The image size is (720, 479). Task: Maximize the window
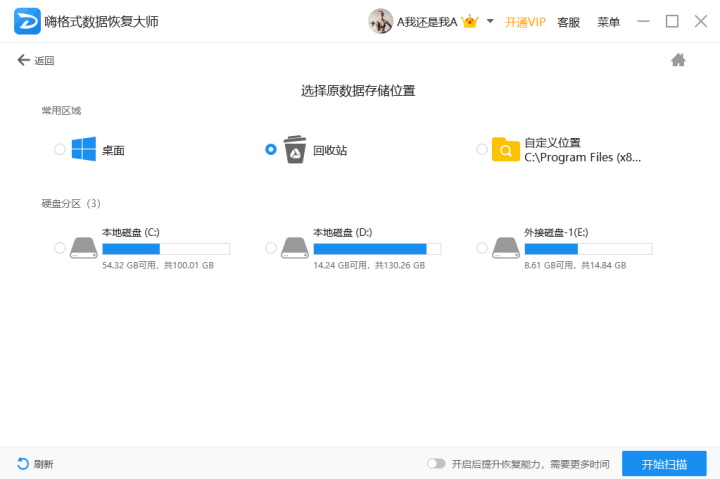tap(672, 21)
